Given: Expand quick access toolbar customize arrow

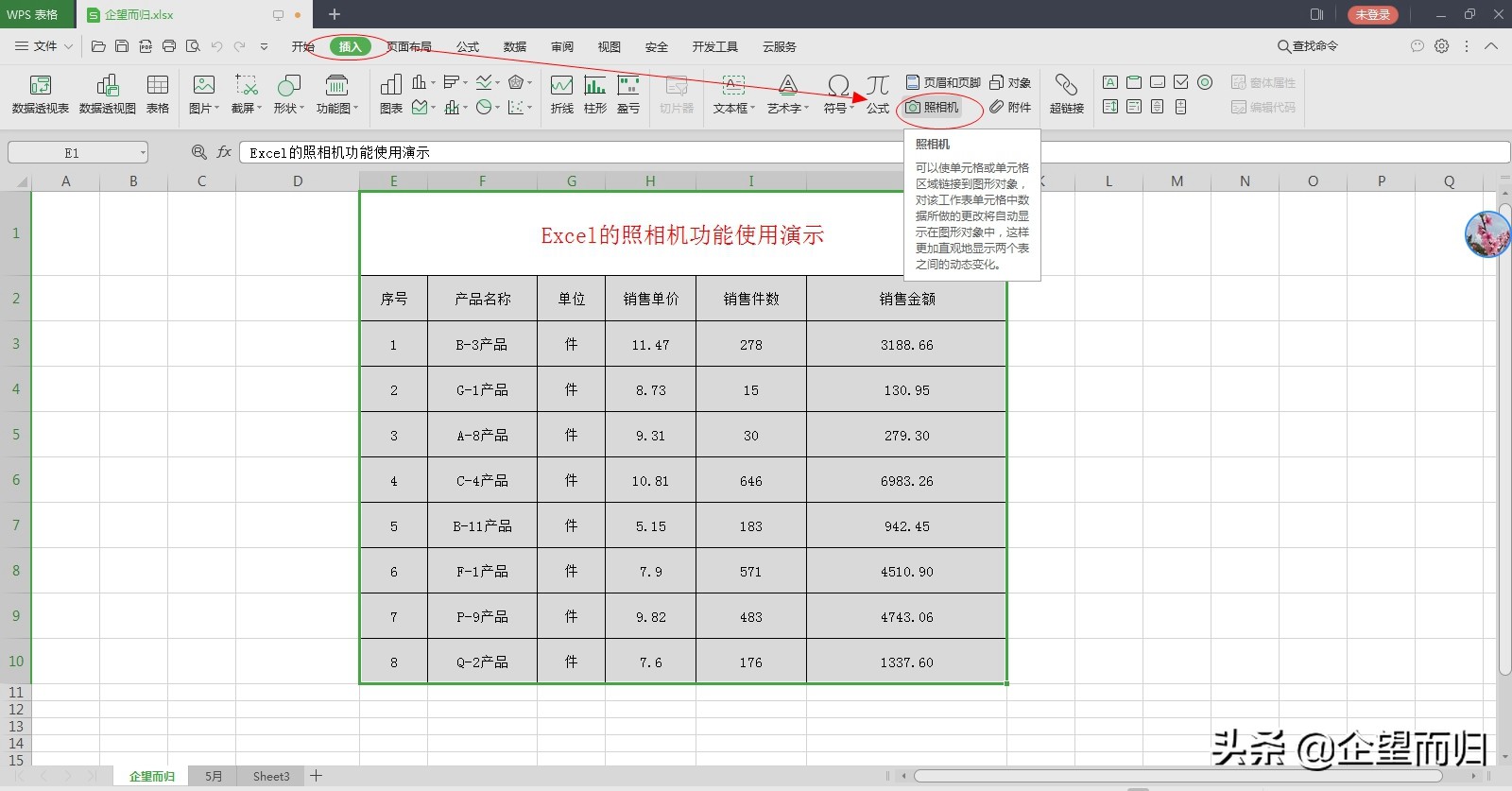Looking at the screenshot, I should point(264,45).
